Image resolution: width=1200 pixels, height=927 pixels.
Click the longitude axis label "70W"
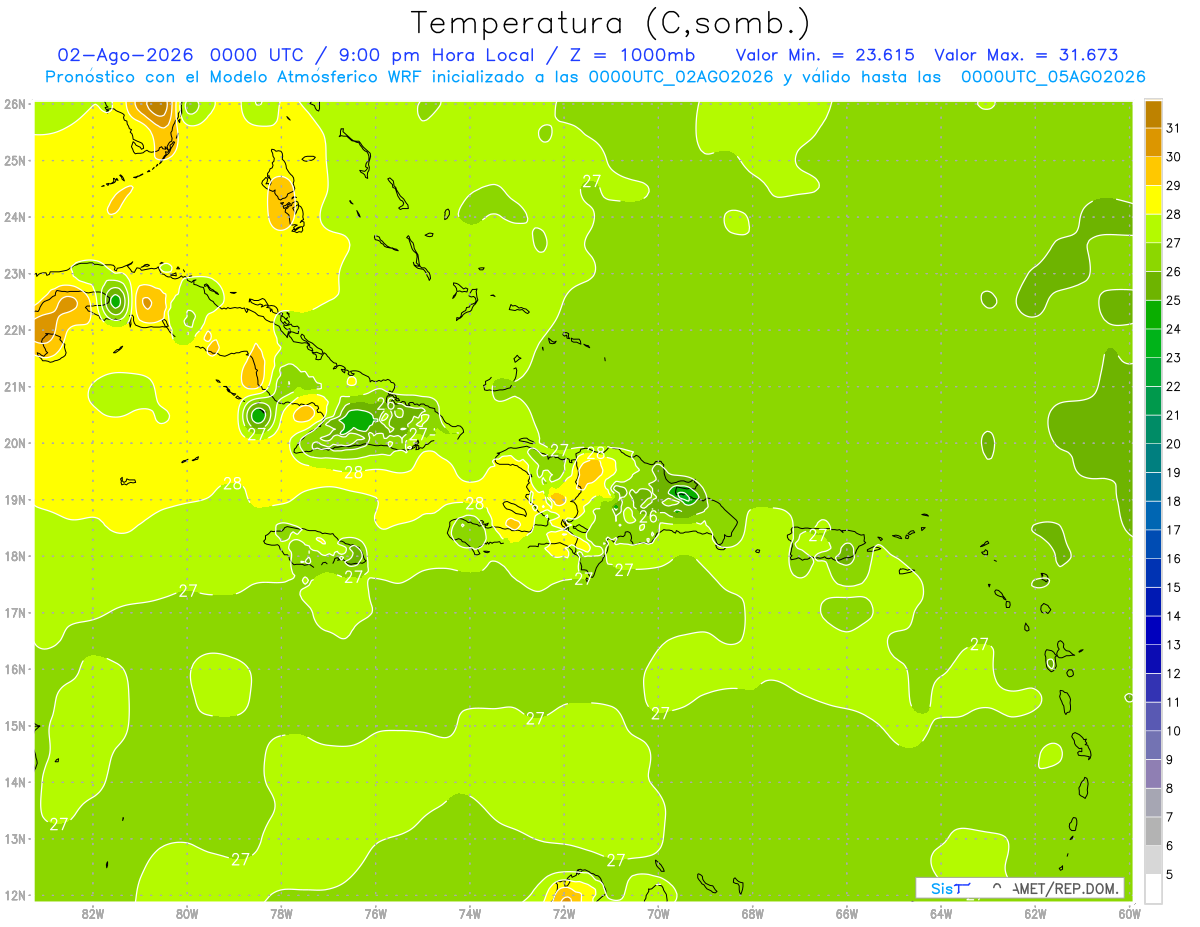tap(658, 913)
